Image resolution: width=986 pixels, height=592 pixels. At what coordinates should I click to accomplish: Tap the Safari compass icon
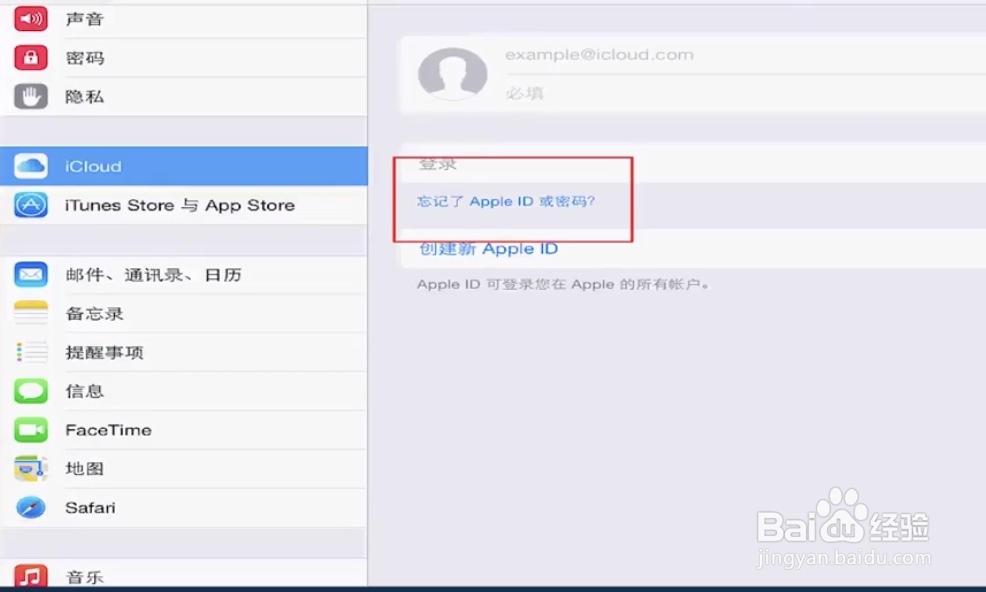coord(30,508)
